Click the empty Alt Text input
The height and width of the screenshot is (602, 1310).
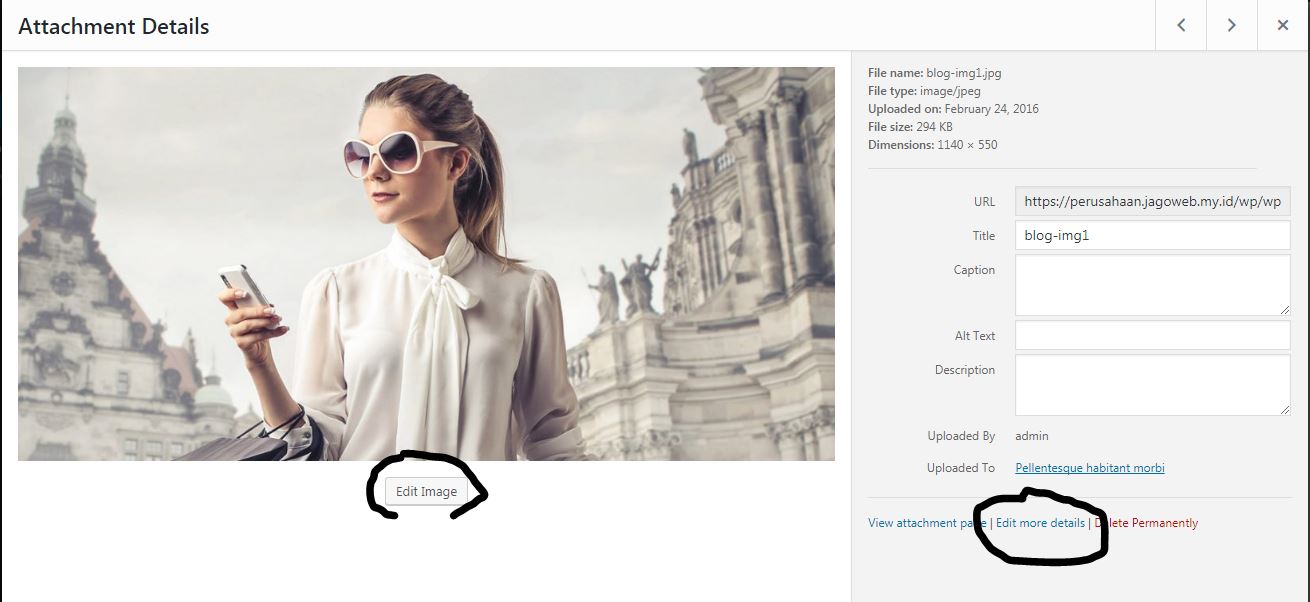(1152, 336)
